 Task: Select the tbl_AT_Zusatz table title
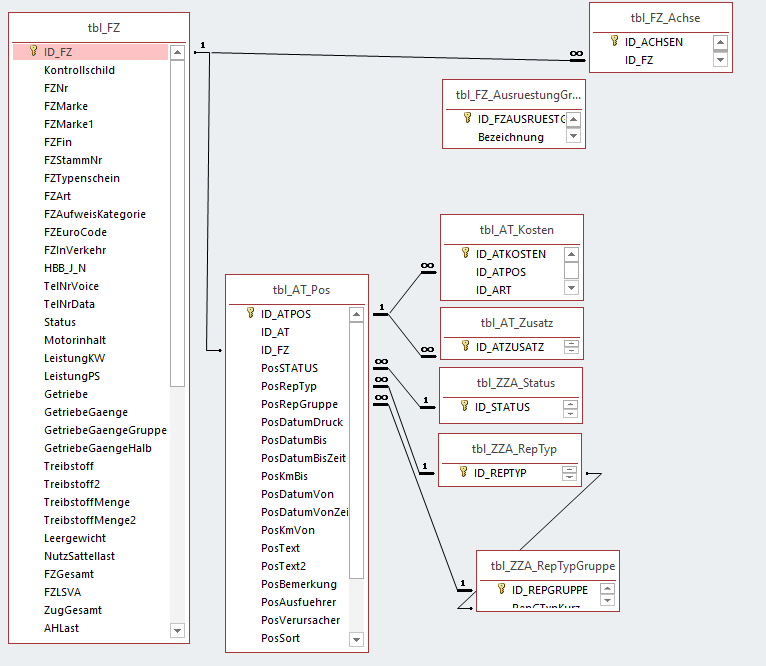(517, 323)
